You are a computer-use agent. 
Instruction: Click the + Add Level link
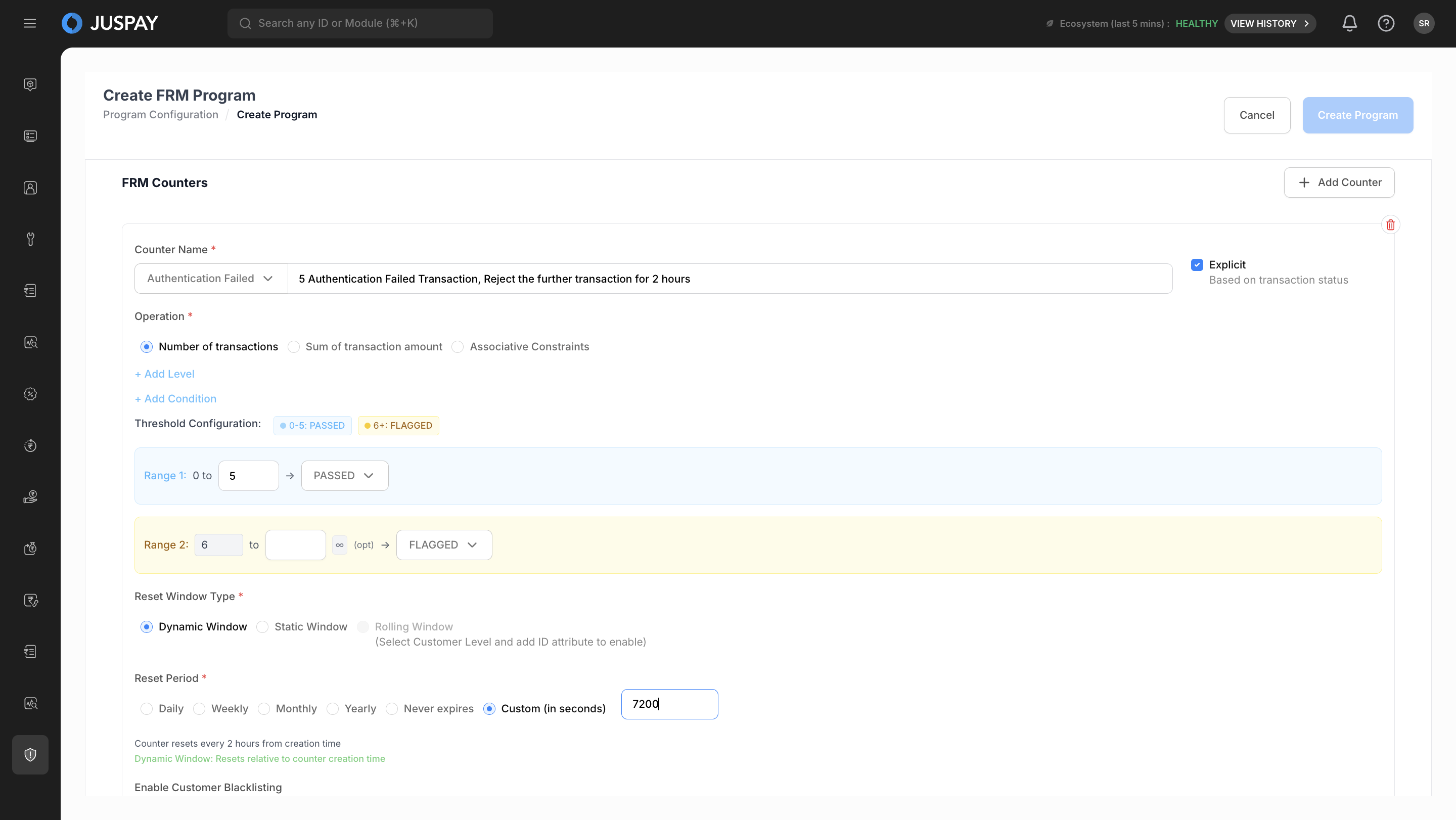164,374
